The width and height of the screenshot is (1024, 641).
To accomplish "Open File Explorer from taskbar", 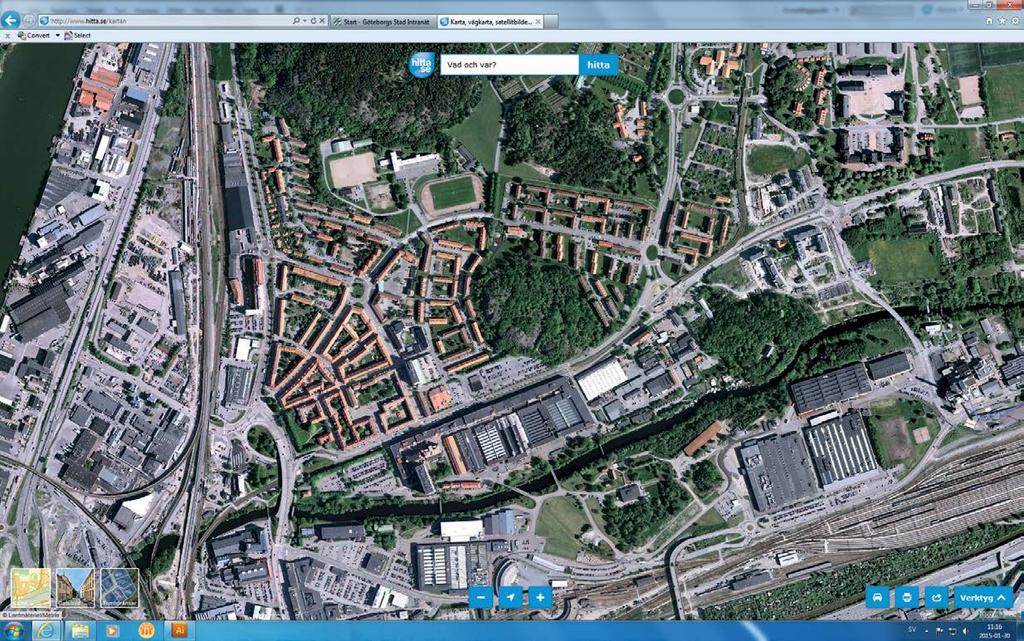I will pyautogui.click(x=80, y=631).
